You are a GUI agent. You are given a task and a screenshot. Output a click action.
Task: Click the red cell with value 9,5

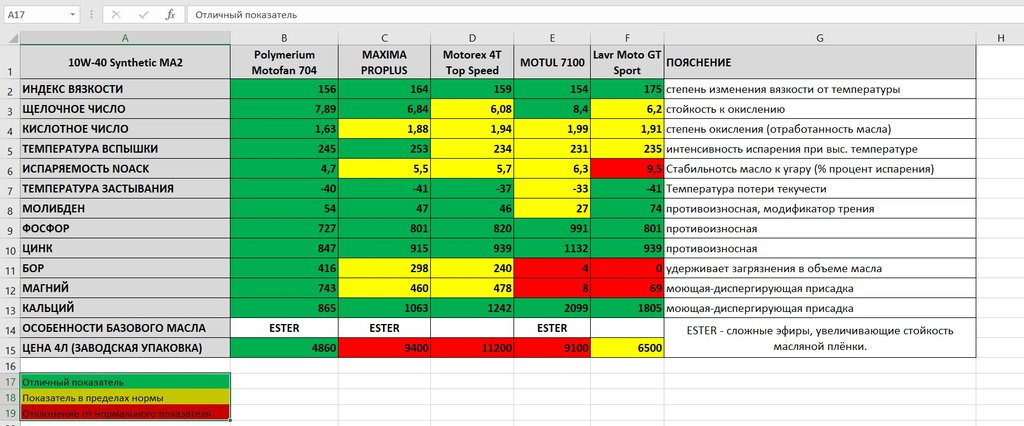(x=627, y=169)
